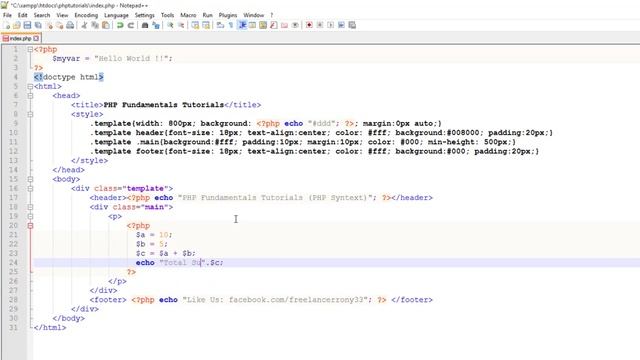This screenshot has width=640, height=360.
Task: Collapse the head fold on line 6
Action: coord(30,96)
